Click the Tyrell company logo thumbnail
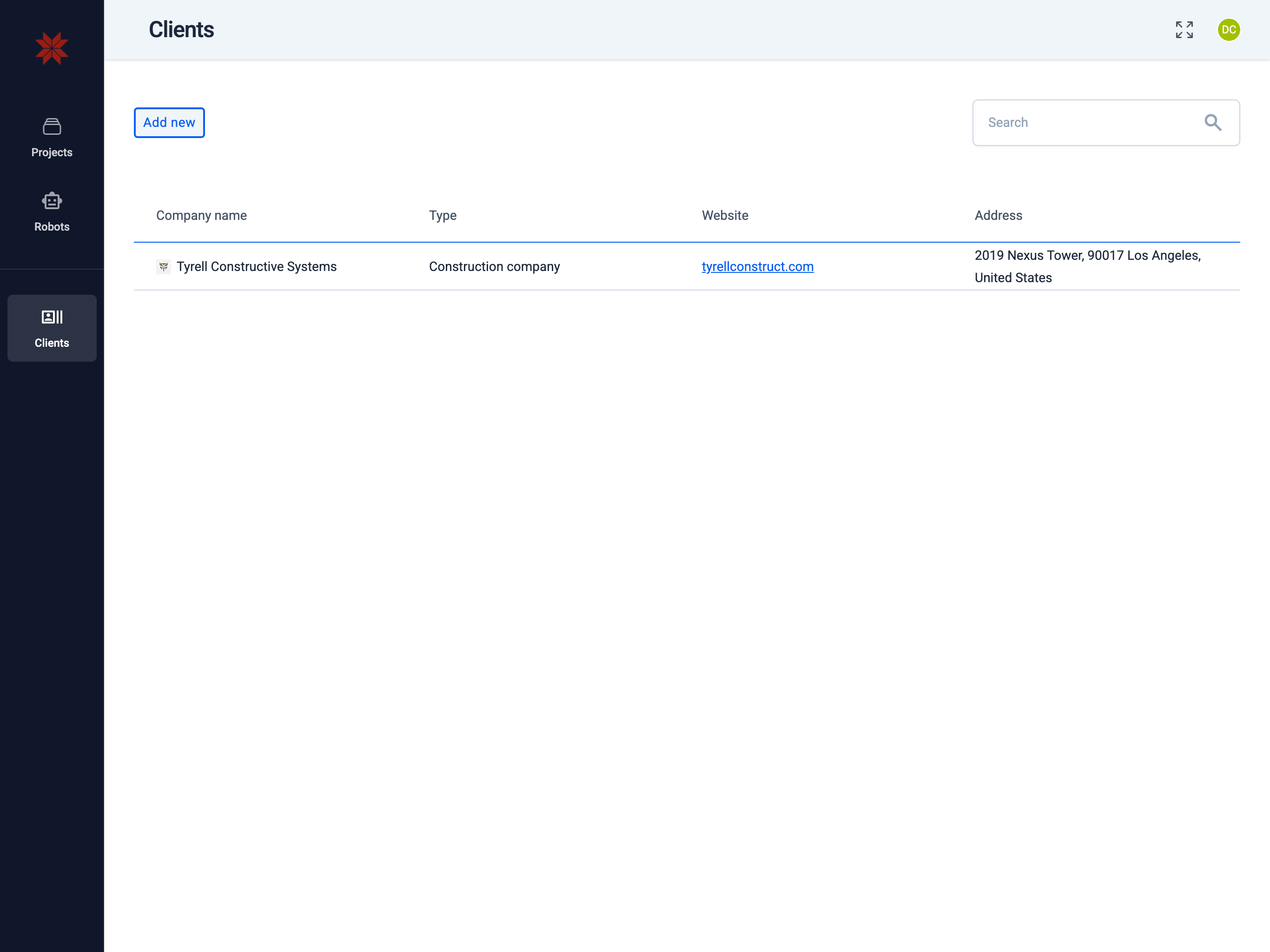The height and width of the screenshot is (952, 1270). (x=164, y=266)
